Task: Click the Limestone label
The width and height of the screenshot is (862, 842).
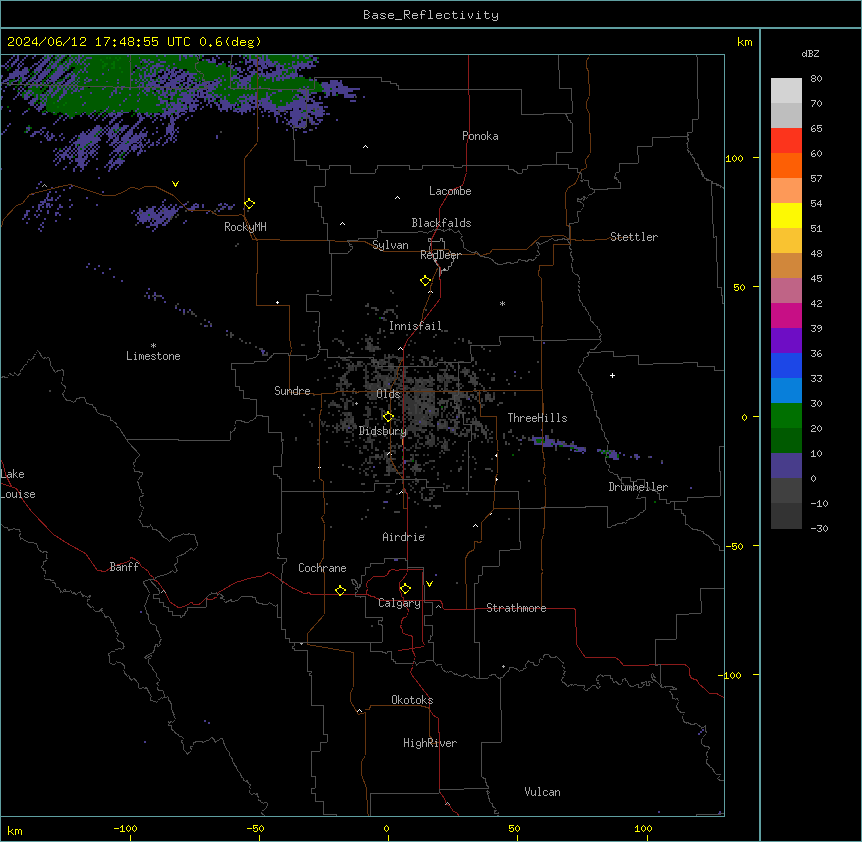Action: pos(153,356)
